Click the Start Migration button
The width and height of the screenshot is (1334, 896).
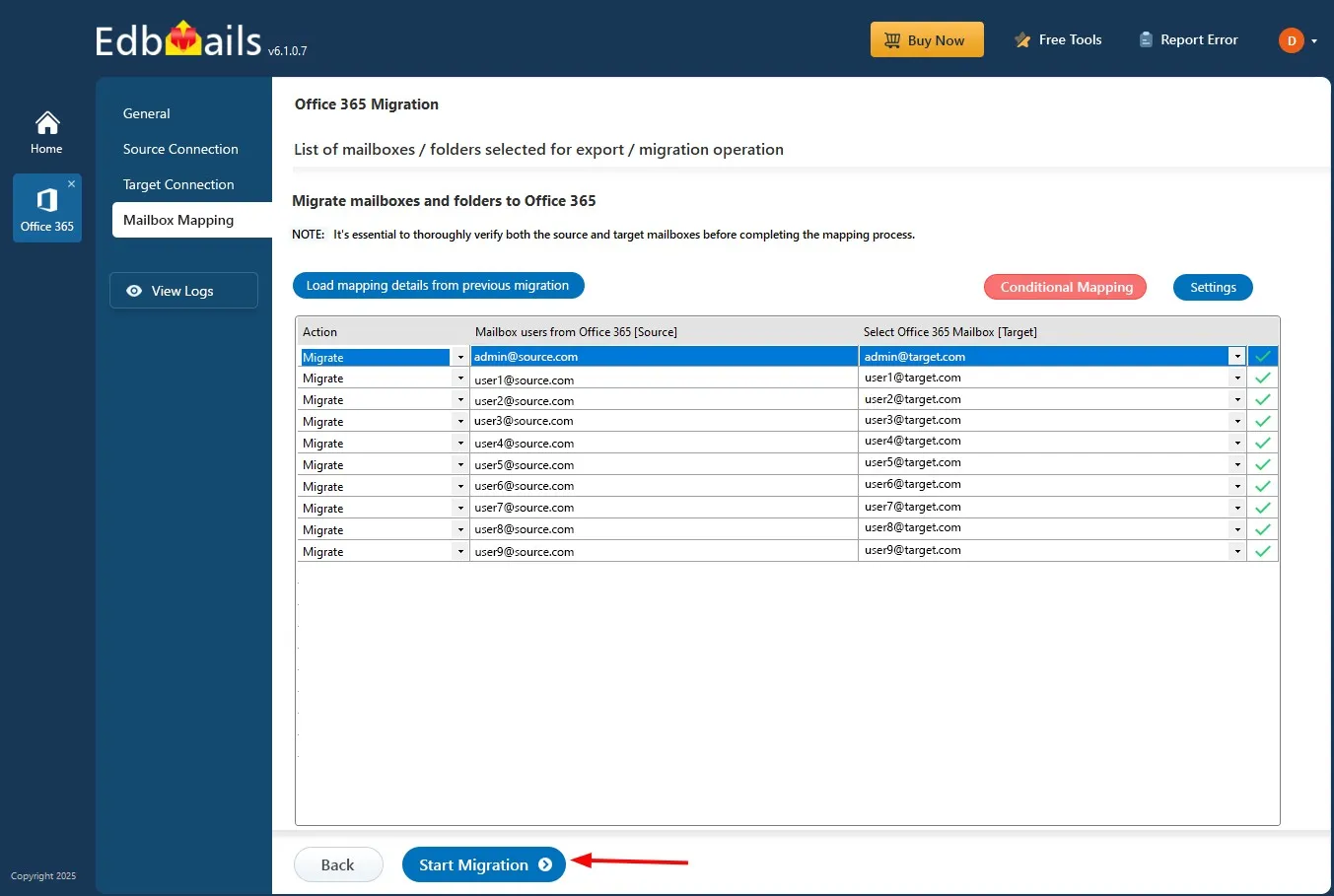483,864
